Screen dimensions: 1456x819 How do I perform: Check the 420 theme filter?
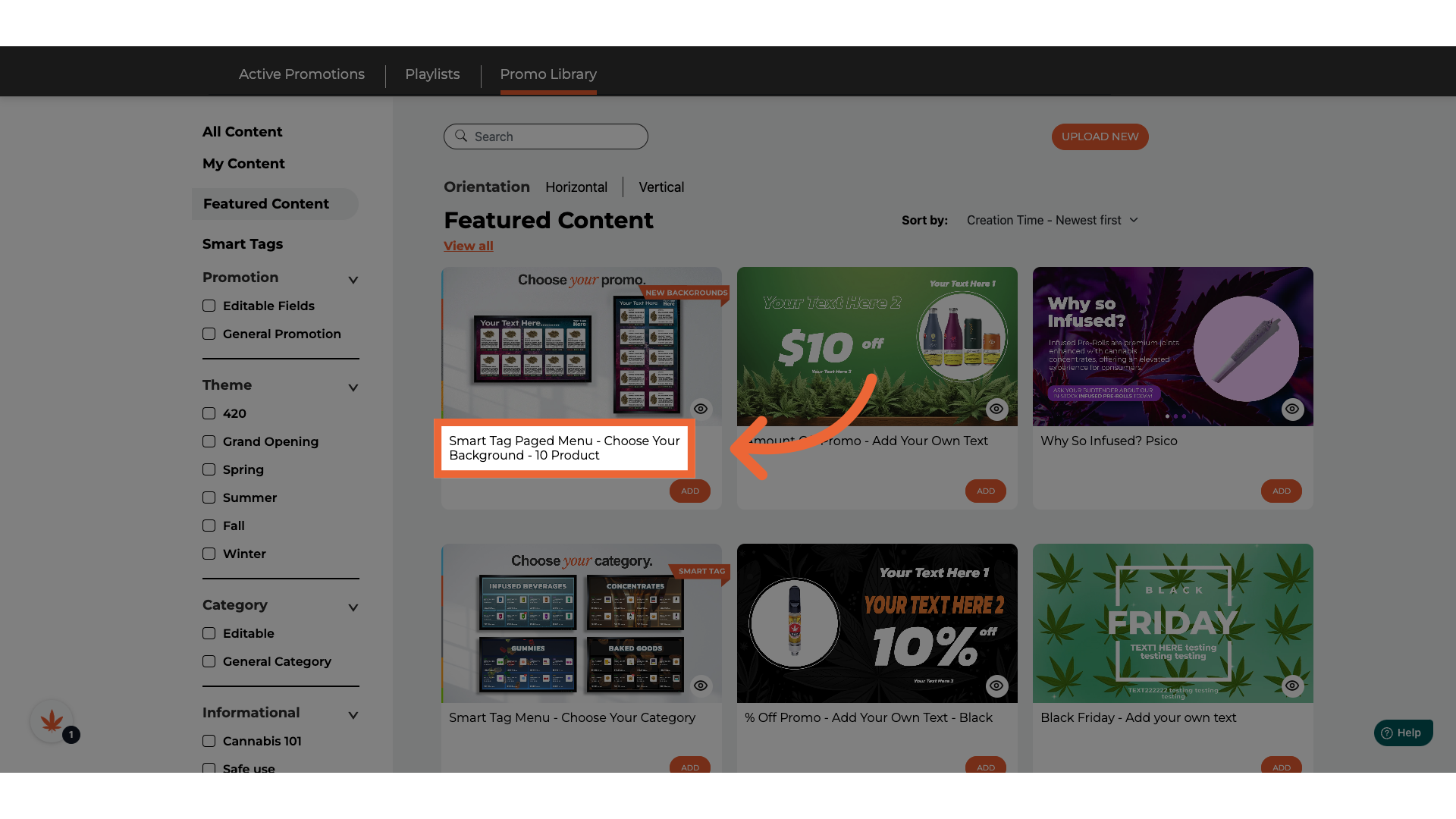coord(209,413)
